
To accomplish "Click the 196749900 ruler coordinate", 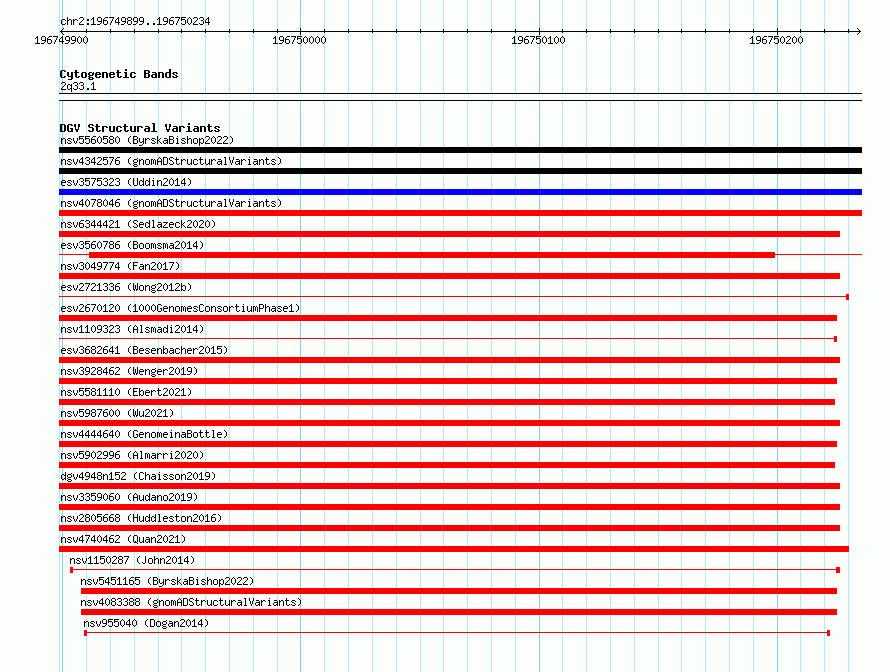I will tap(61, 40).
